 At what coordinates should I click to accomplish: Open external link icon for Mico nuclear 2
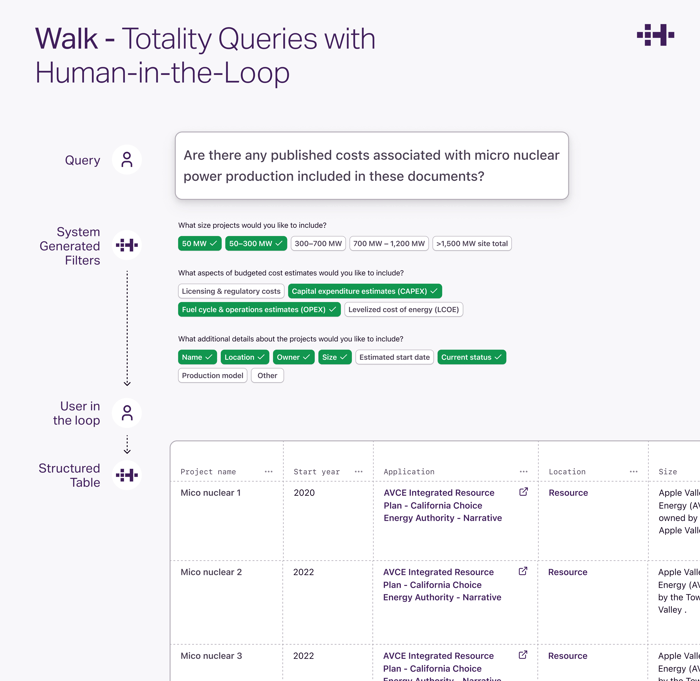(523, 572)
